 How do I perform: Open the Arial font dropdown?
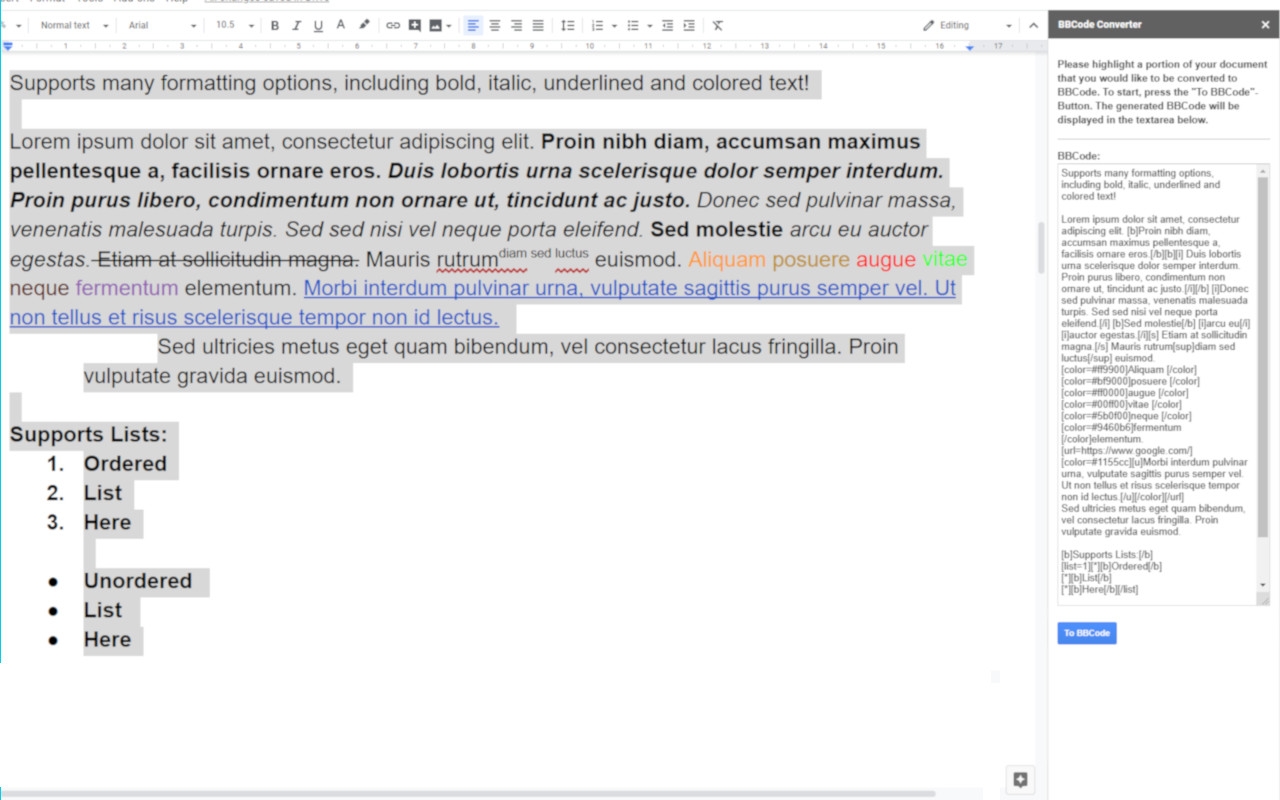click(162, 25)
